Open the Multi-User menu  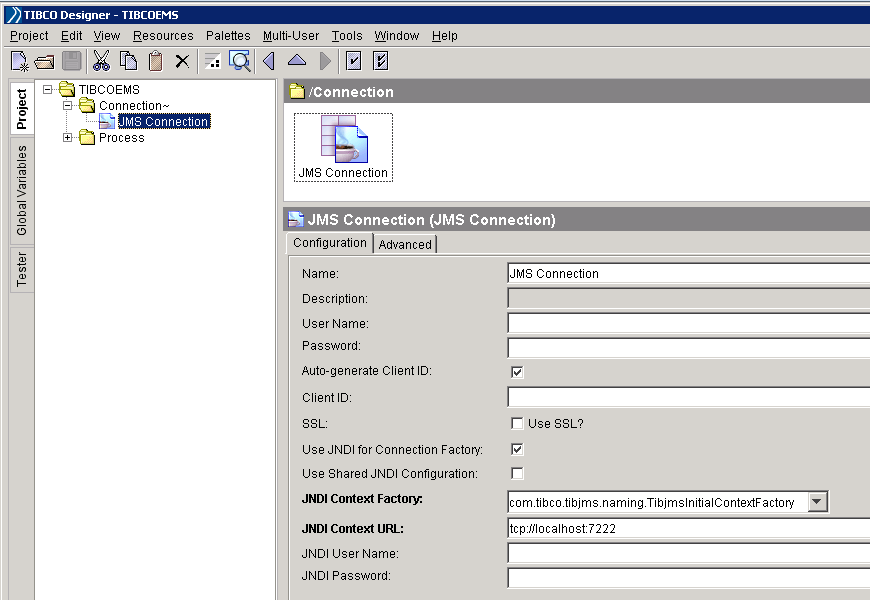(291, 36)
